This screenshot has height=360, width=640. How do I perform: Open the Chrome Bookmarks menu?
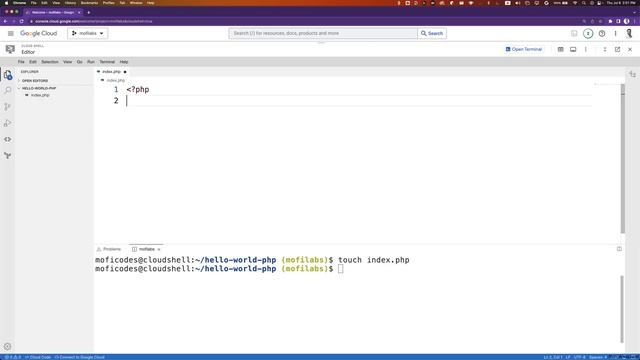coord(89,3)
